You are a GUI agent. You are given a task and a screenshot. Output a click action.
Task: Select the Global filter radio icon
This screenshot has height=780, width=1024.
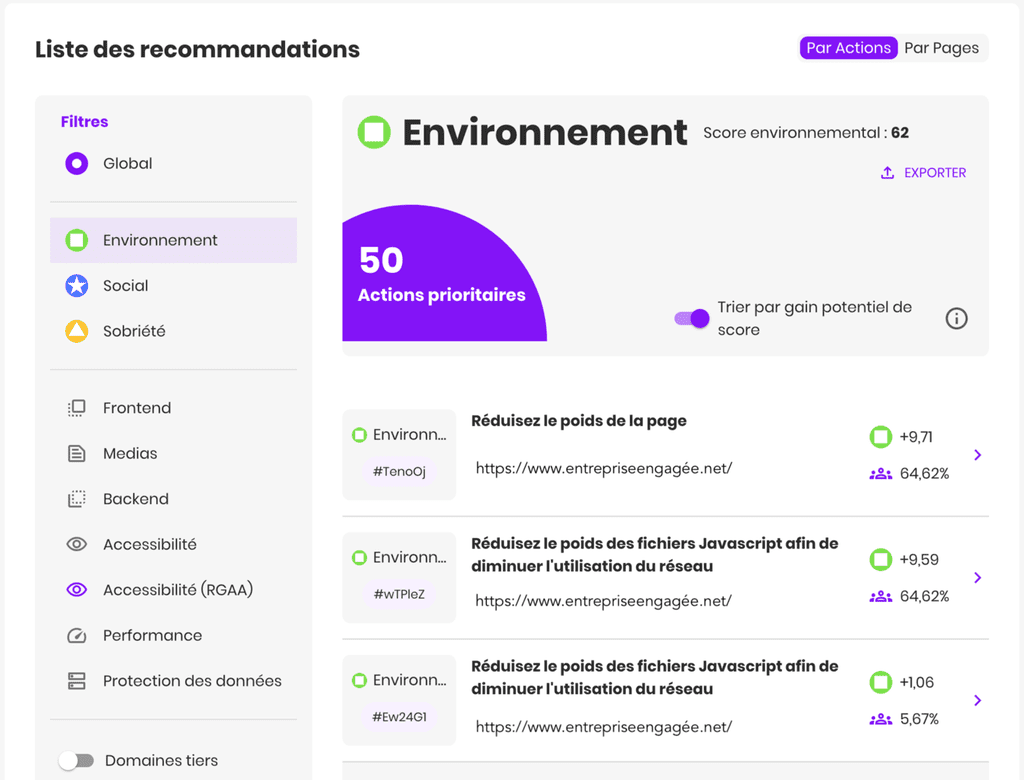point(76,163)
